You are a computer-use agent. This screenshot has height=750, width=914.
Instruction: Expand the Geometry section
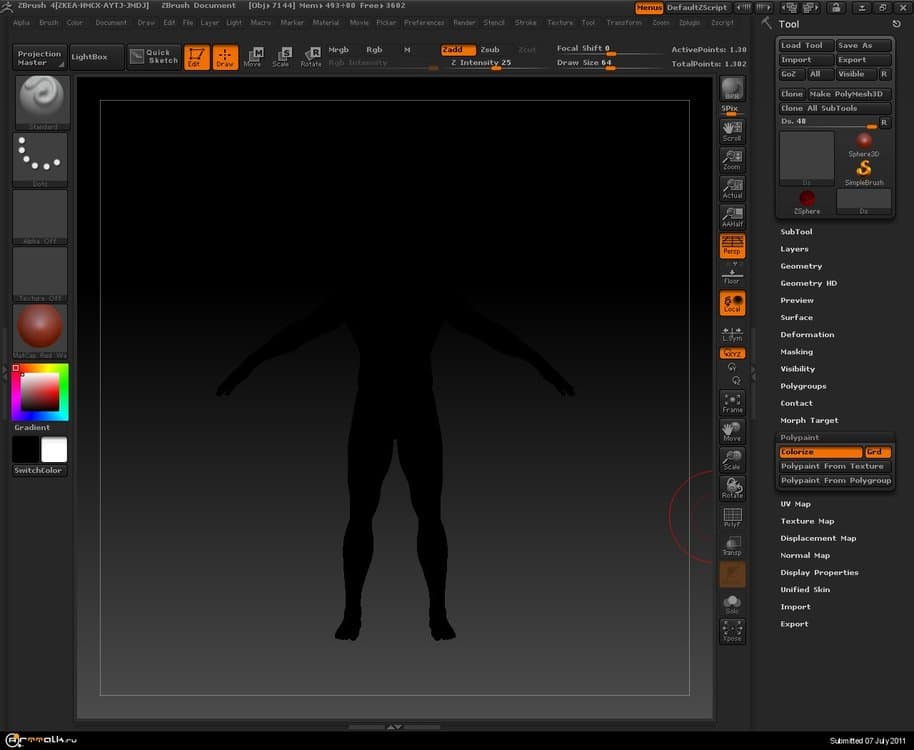(801, 266)
